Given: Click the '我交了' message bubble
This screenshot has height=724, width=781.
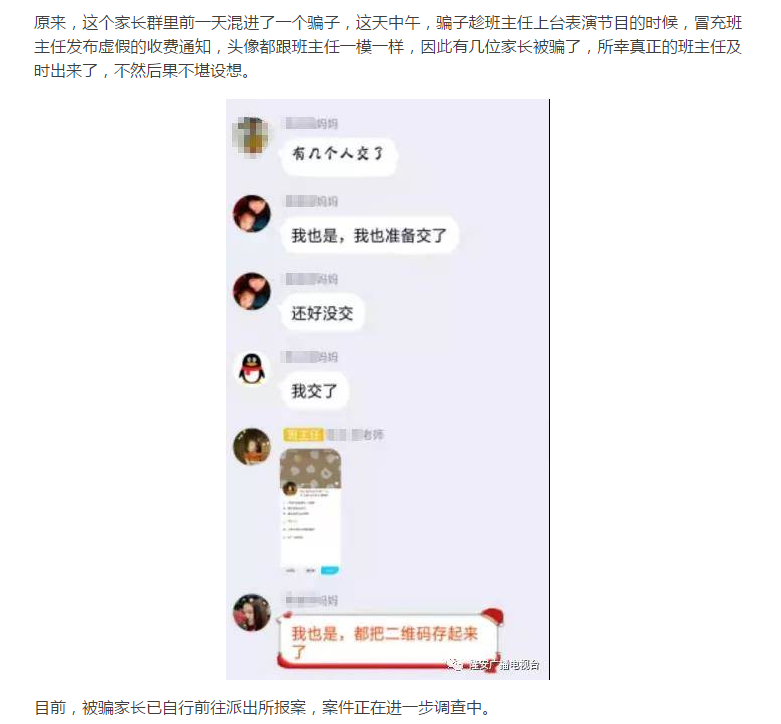Looking at the screenshot, I should click(314, 391).
